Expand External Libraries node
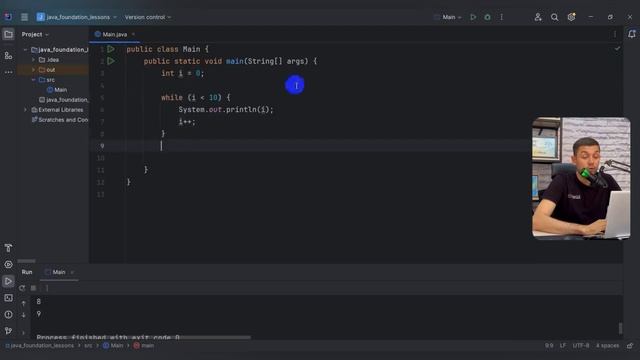Screen dimensions: 640x360 25,110
